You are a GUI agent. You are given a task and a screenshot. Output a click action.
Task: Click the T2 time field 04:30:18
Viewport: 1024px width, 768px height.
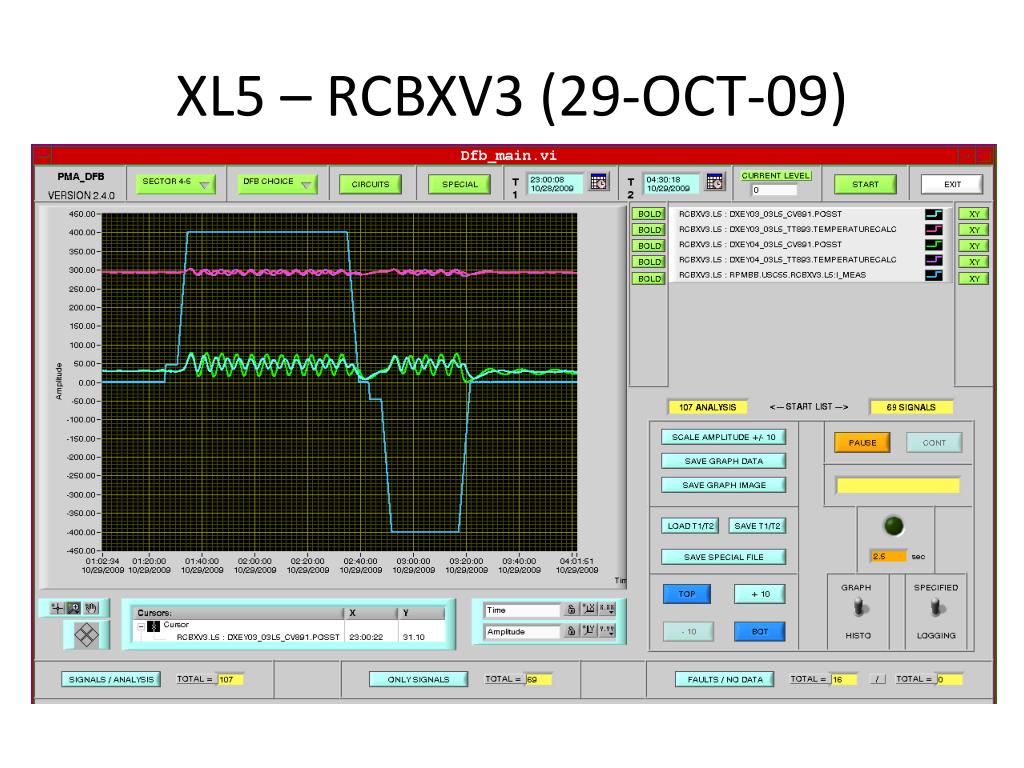click(x=671, y=184)
